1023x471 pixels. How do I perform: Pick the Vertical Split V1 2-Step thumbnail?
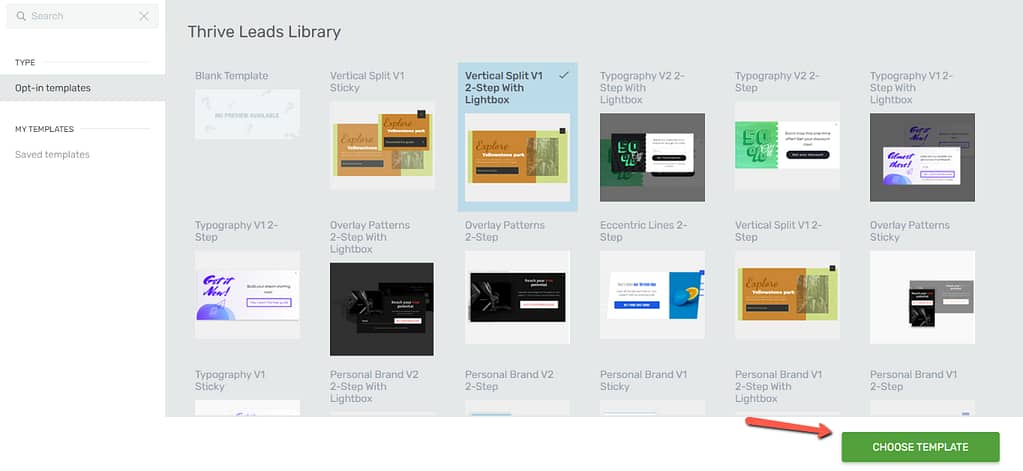pyautogui.click(x=787, y=295)
